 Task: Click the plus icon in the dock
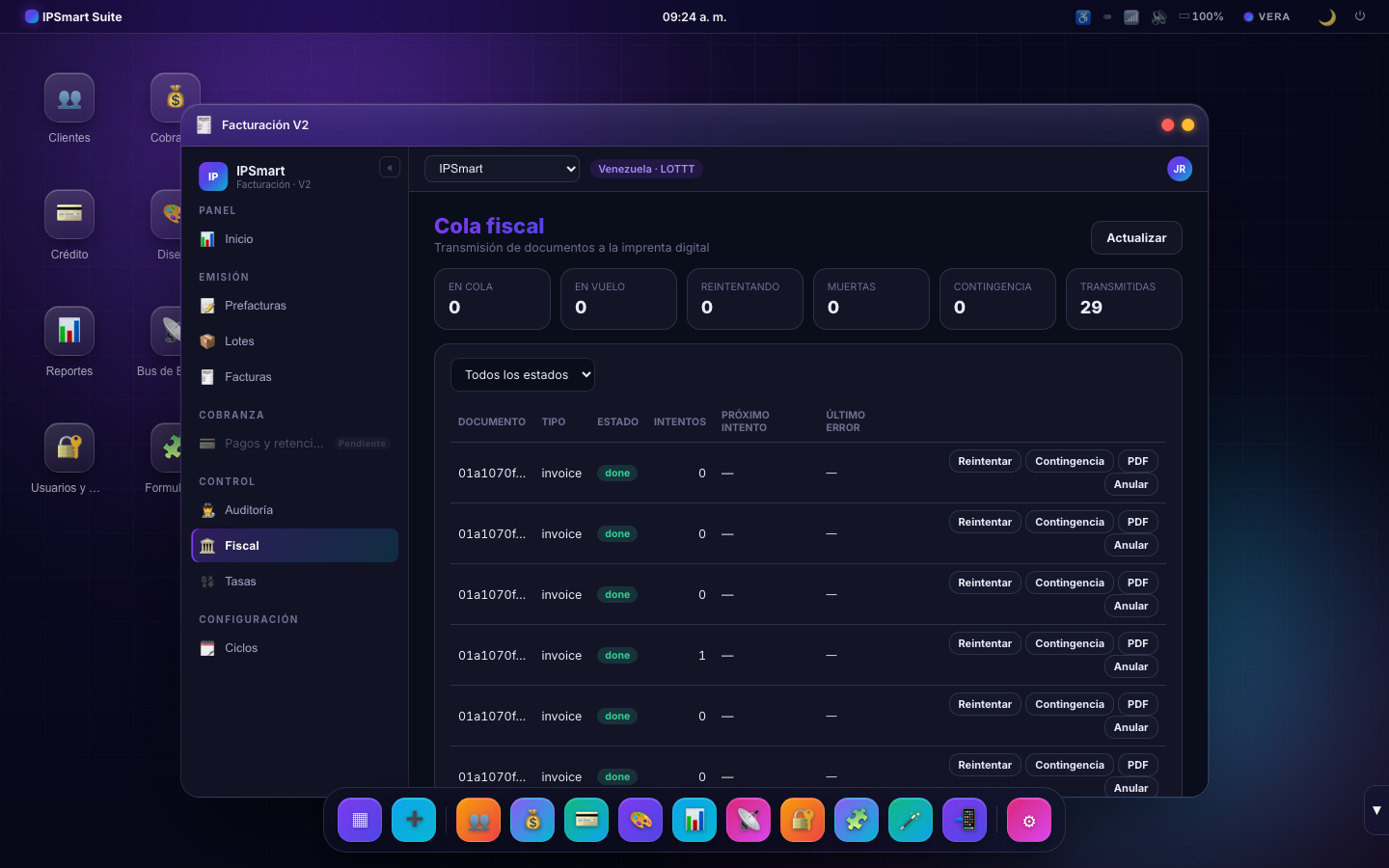click(x=414, y=820)
